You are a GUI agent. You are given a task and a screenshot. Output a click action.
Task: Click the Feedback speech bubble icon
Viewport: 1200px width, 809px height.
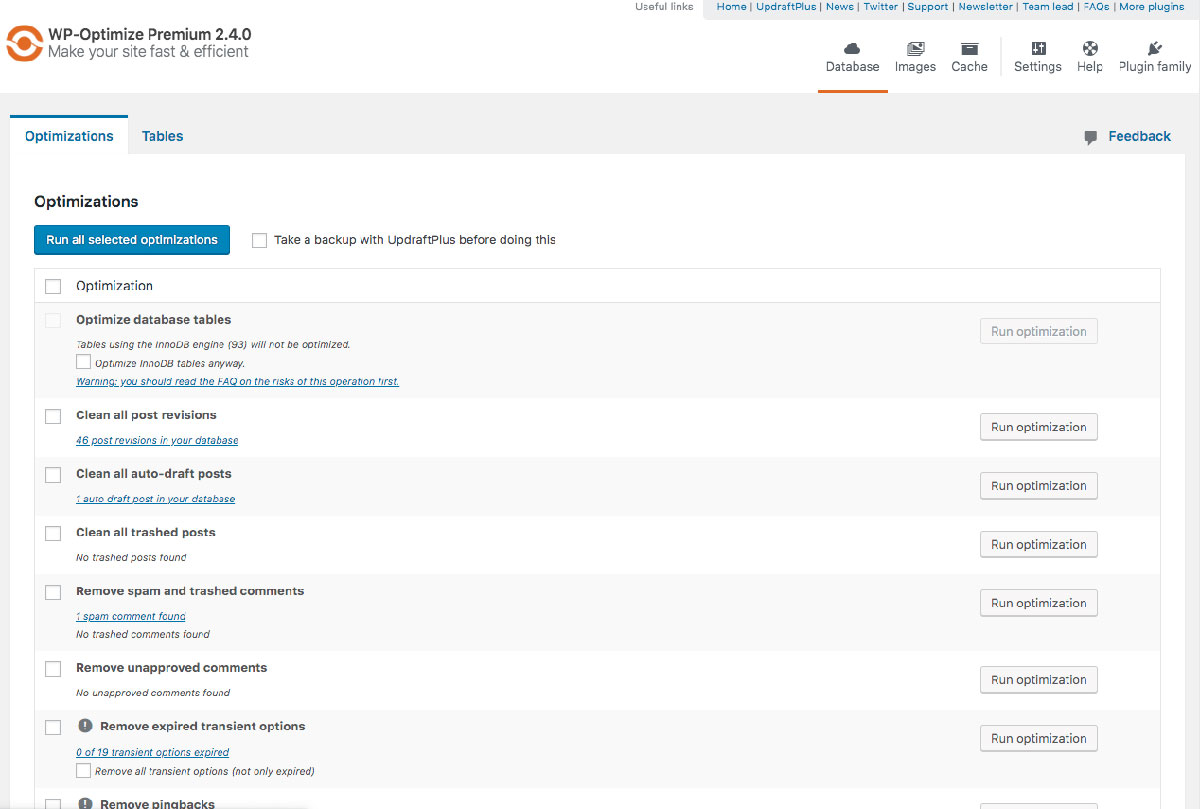pos(1091,137)
